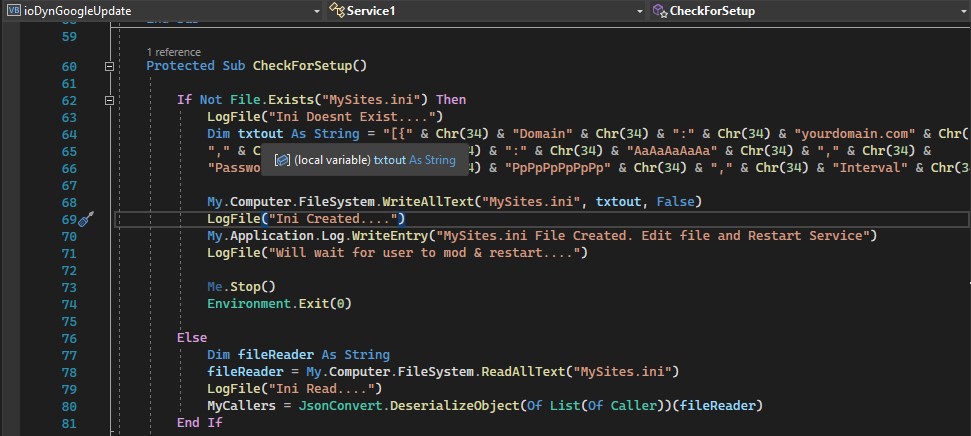Click the variable icon in txtout tooltip
971x436 pixels.
click(x=282, y=160)
